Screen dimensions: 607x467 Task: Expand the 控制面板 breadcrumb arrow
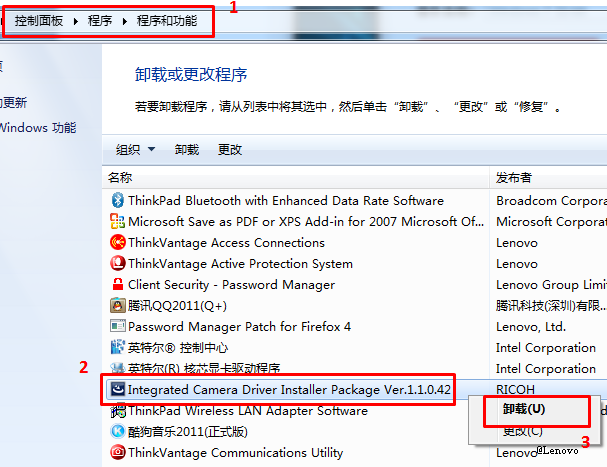point(75,20)
